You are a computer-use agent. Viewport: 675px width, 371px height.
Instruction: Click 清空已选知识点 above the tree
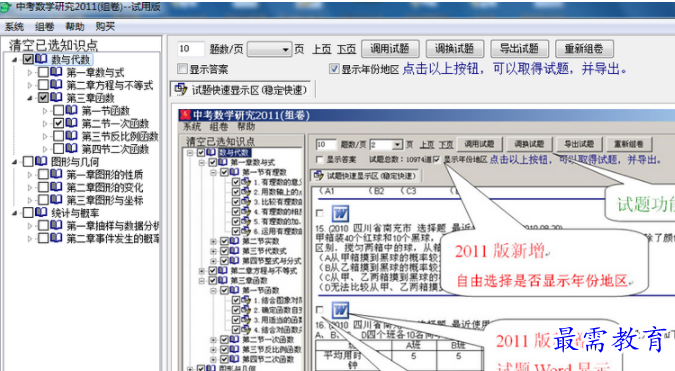pyautogui.click(x=53, y=45)
